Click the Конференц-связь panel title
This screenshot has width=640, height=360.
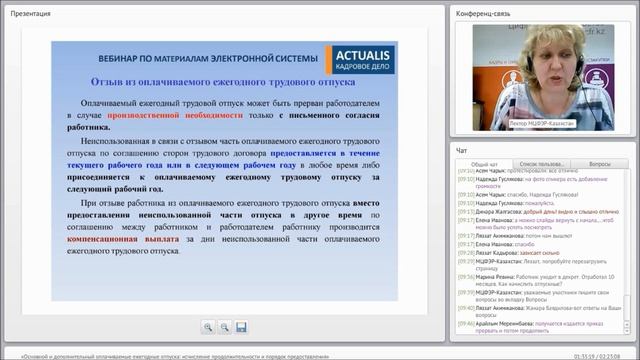pos(483,13)
